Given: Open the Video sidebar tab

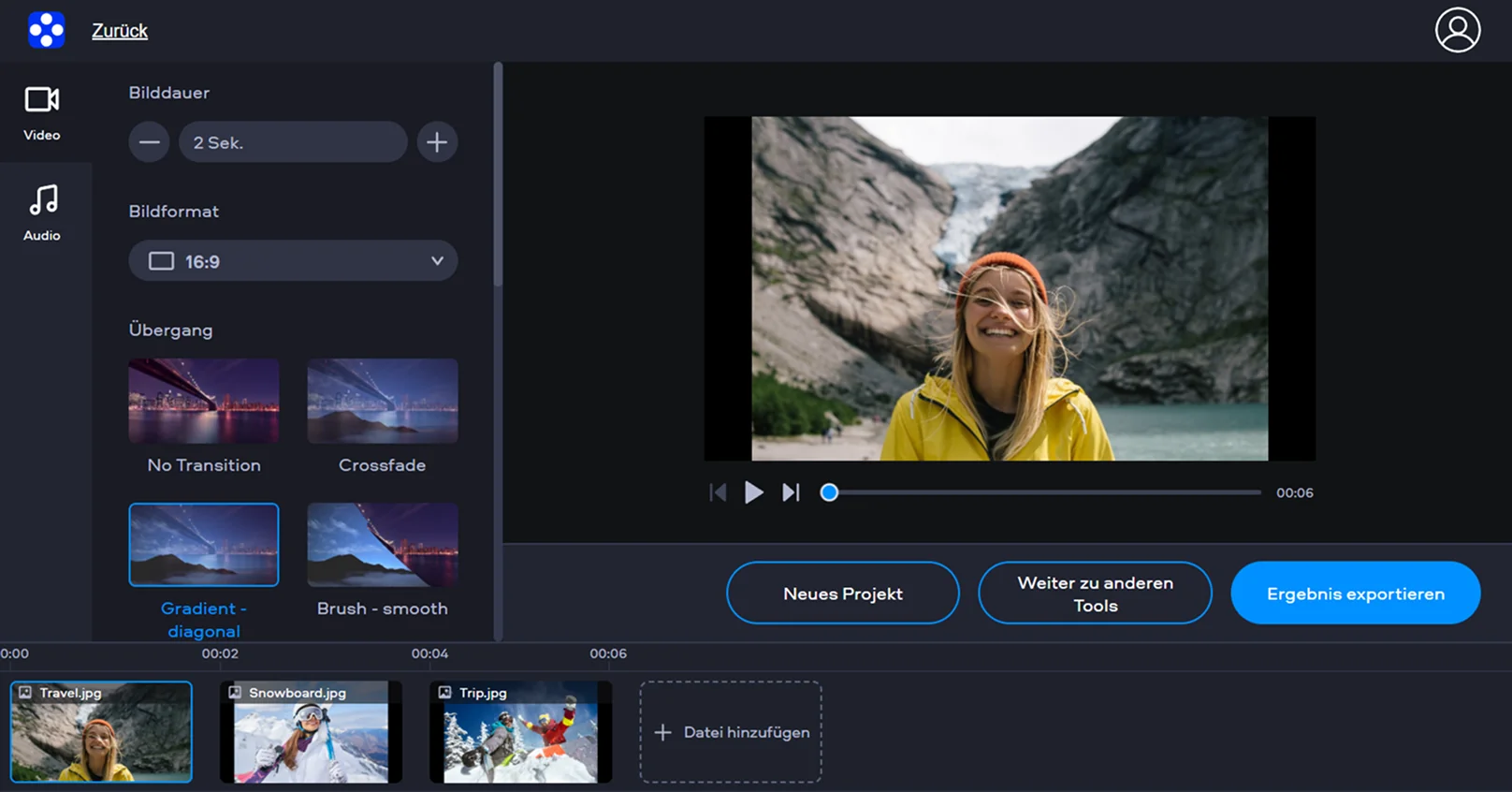Looking at the screenshot, I should (x=42, y=112).
